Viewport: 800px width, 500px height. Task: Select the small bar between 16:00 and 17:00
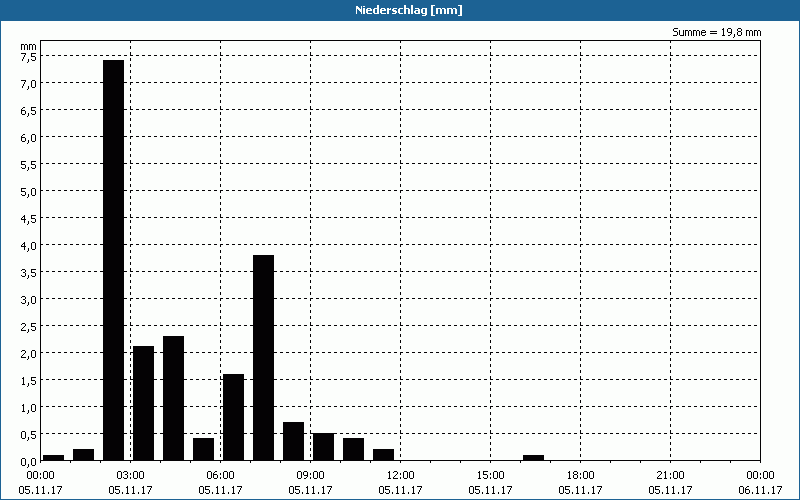[x=533, y=458]
